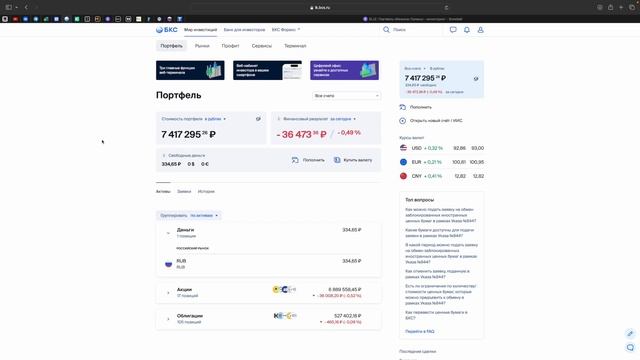
Task: Click Safari share icon
Action: point(610,7)
